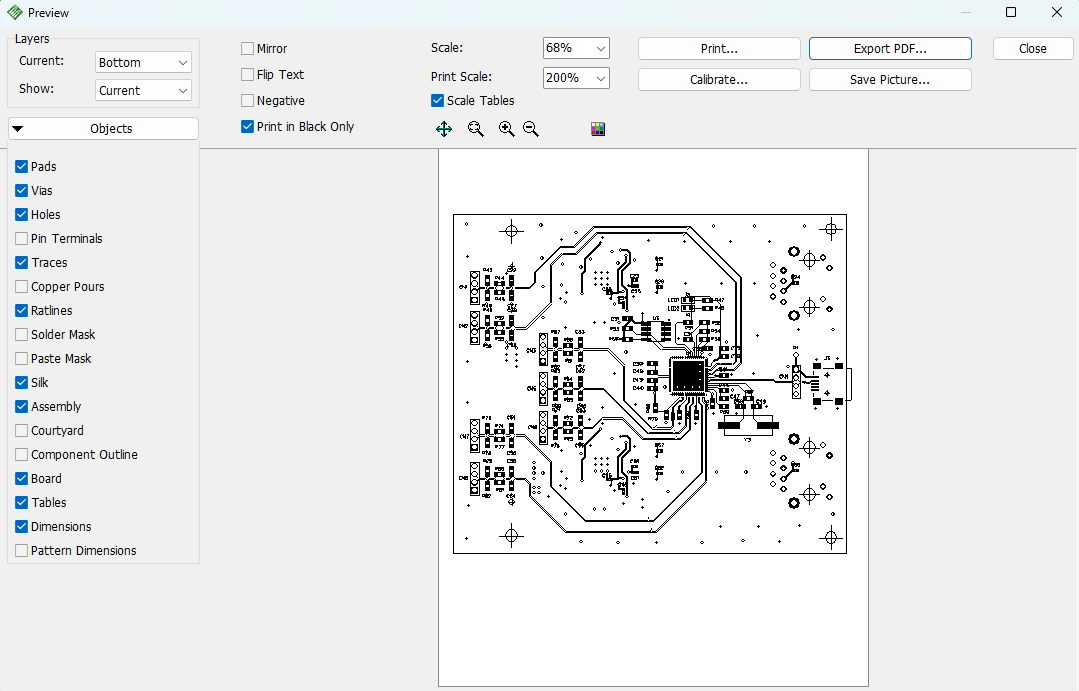Click the zoom window magnifier icon

[476, 129]
